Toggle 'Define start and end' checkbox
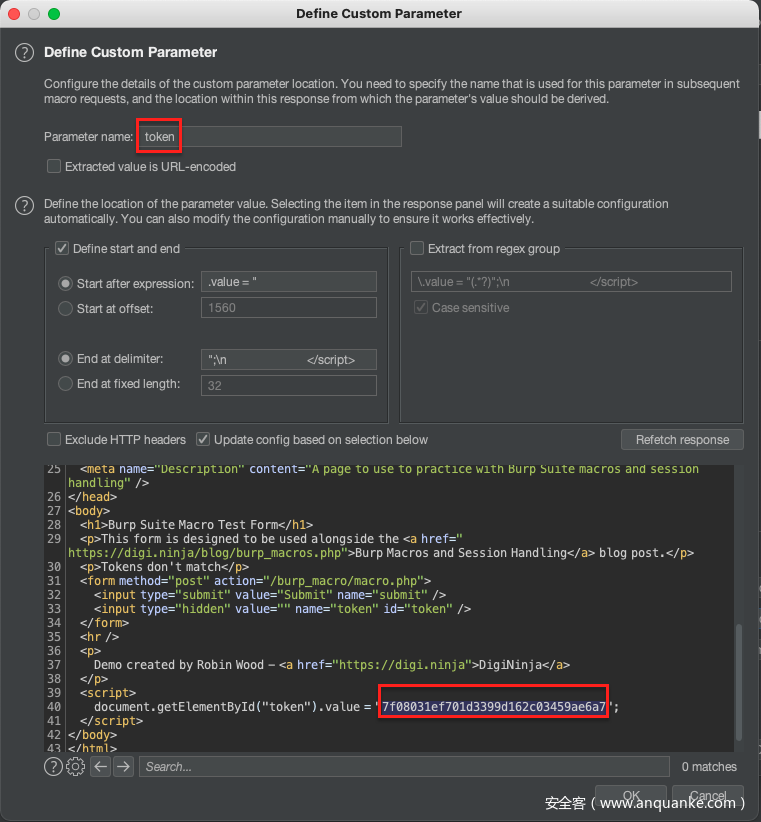The height and width of the screenshot is (822, 761). [62, 249]
